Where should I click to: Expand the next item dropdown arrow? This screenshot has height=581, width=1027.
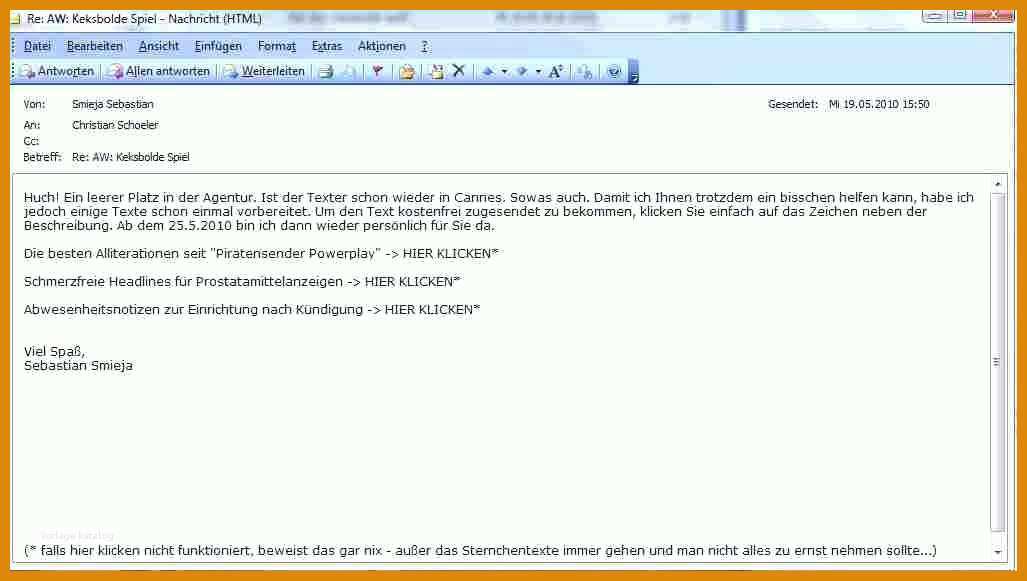tap(538, 71)
